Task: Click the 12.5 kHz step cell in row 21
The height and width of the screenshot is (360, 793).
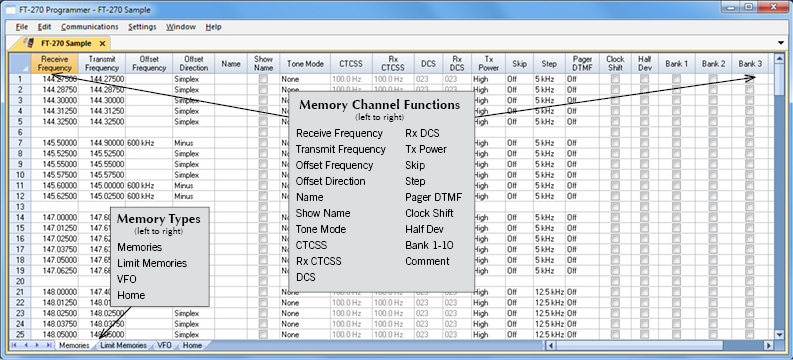Action: click(x=549, y=292)
